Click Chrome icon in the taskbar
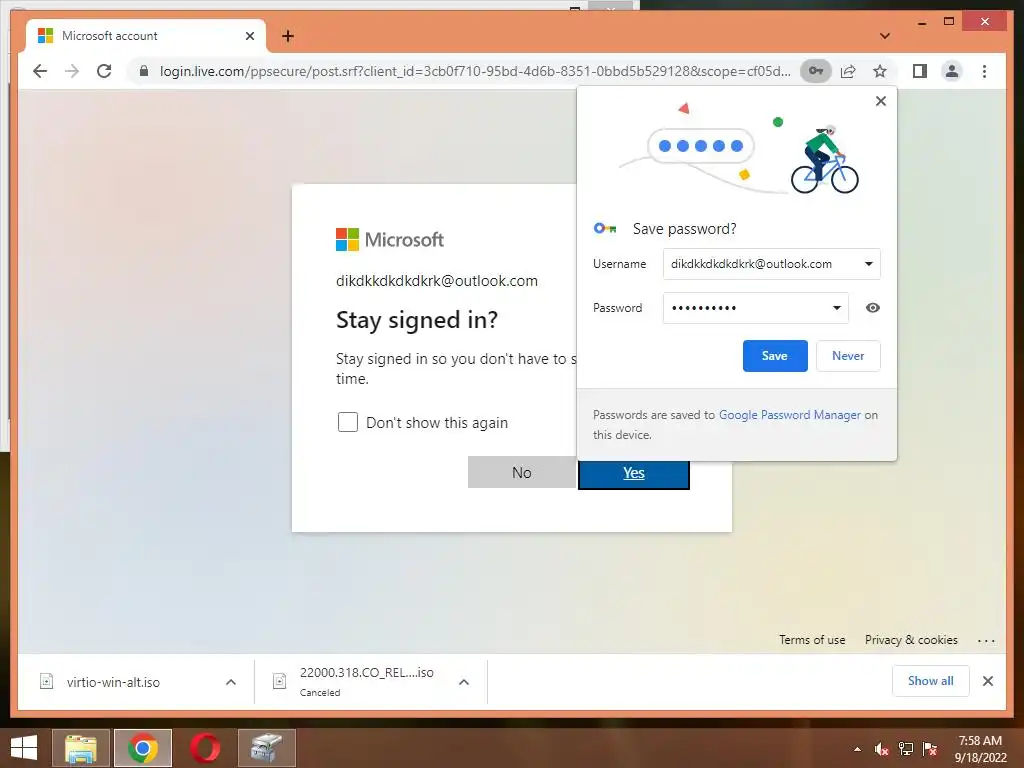Viewport: 1024px width, 768px height. [x=143, y=748]
